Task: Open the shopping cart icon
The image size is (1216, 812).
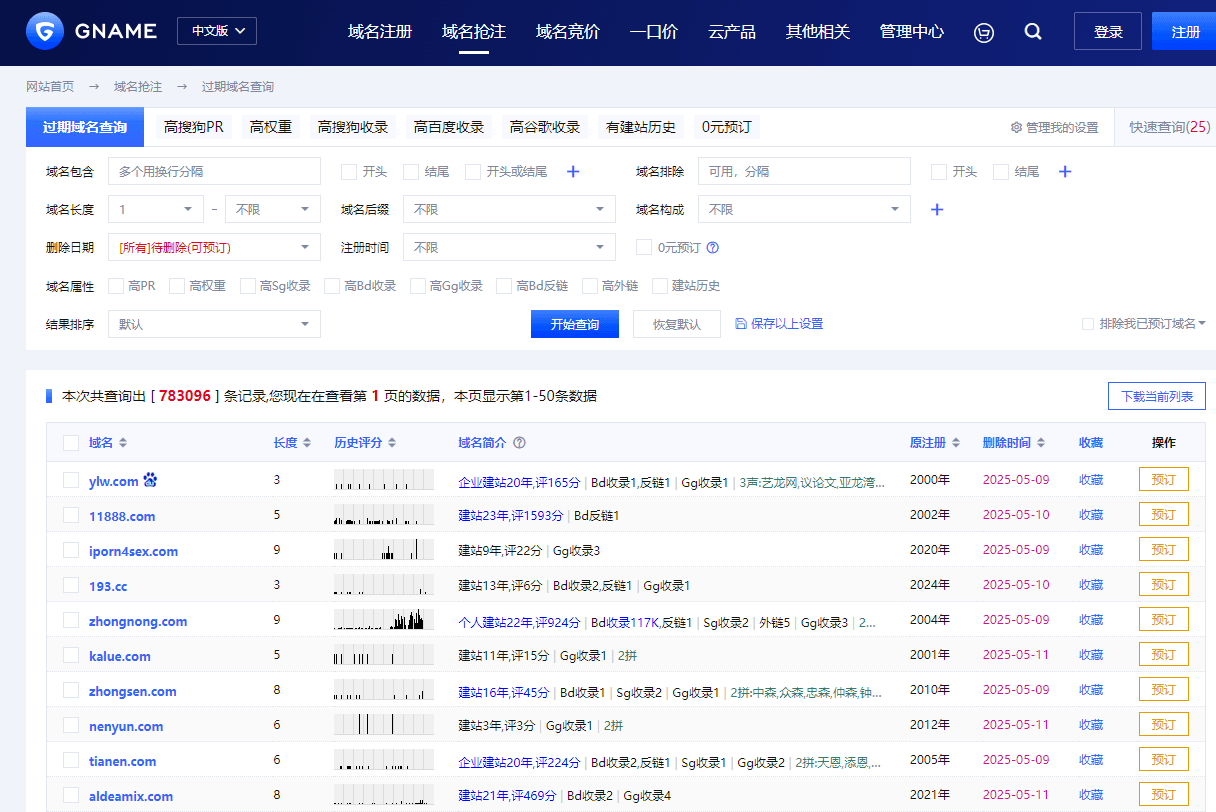Action: [984, 32]
